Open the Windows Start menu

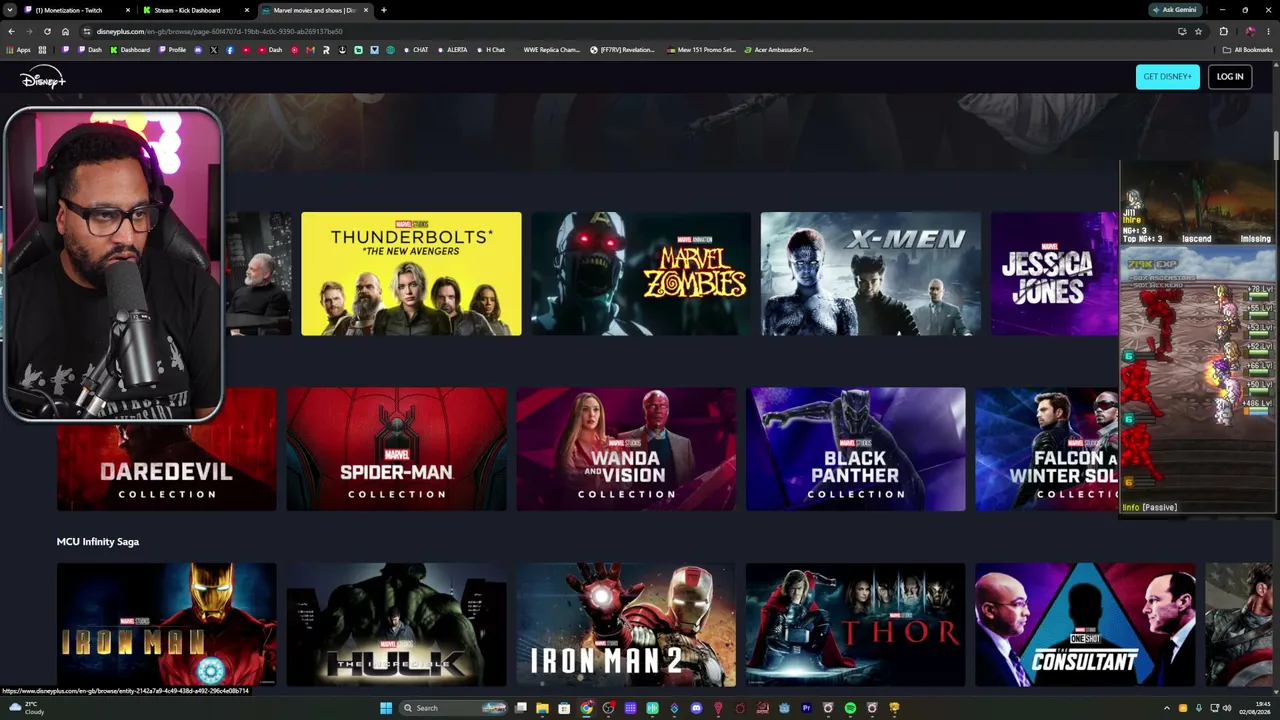click(x=386, y=708)
